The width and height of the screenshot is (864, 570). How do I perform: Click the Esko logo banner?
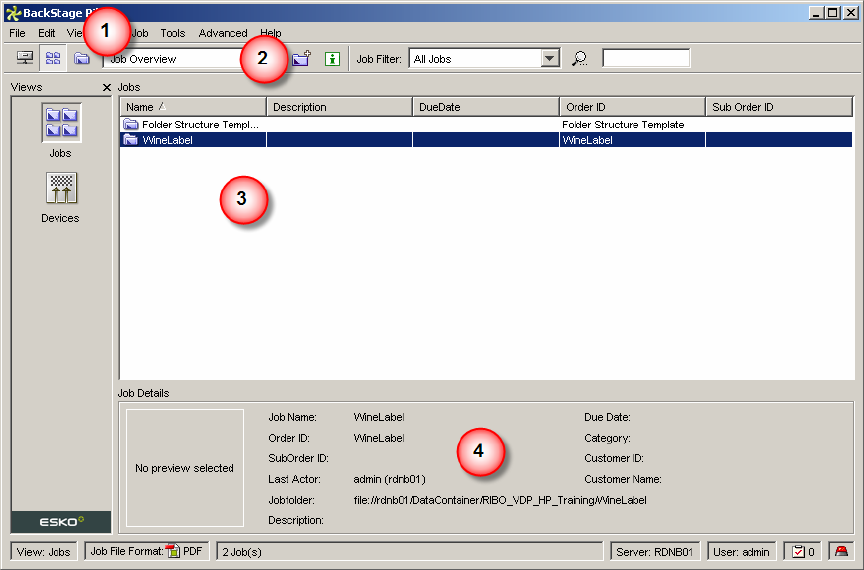pos(61,521)
